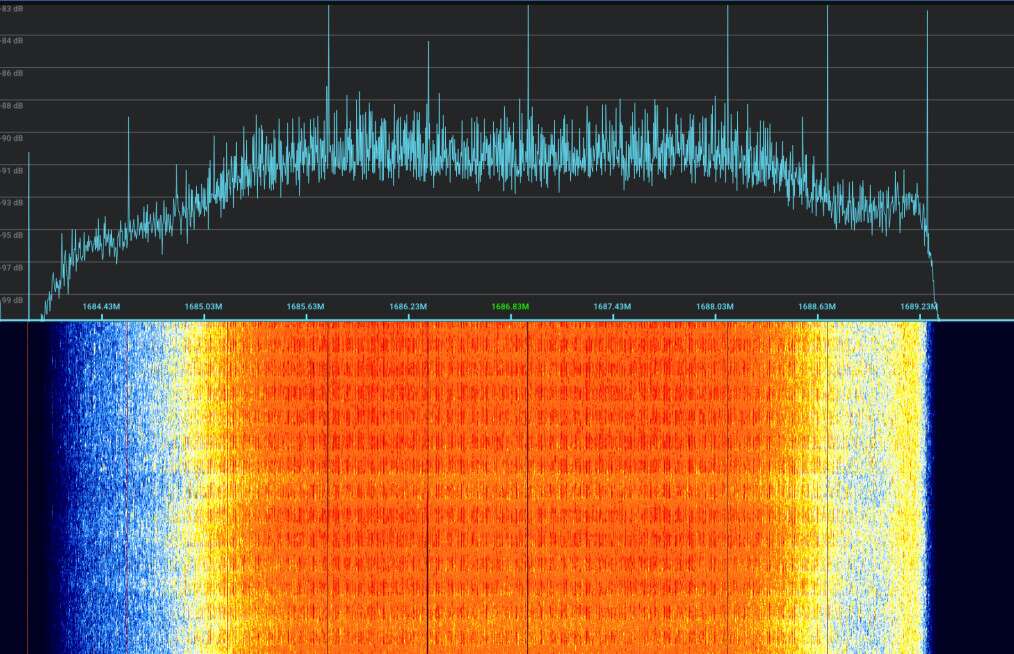Click the 1685.03M frequency tick label
Viewport: 1014px width, 654px height.
click(205, 306)
